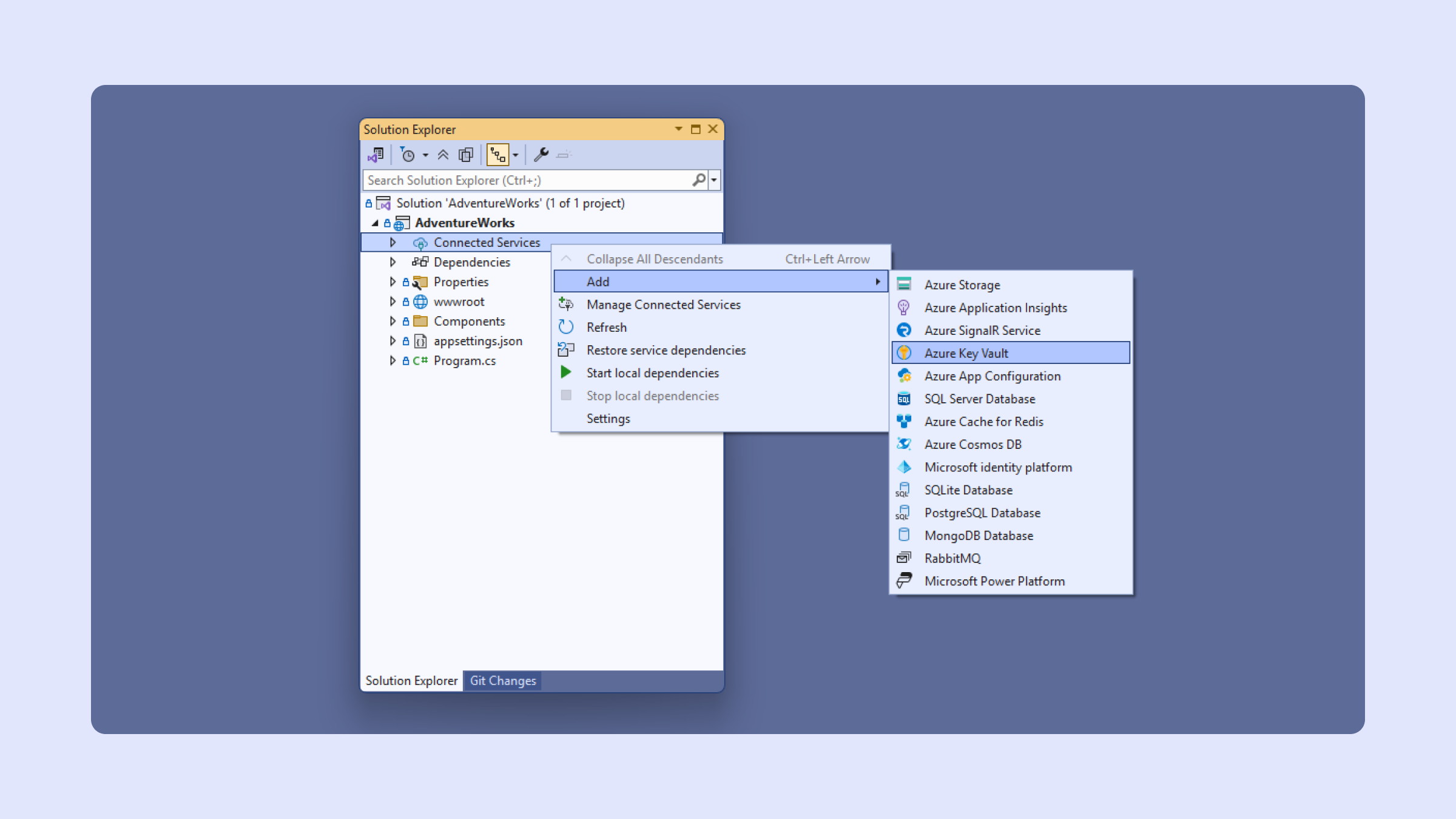Collapse the AdventureWorks project node
This screenshot has width=1456, height=819.
point(376,223)
